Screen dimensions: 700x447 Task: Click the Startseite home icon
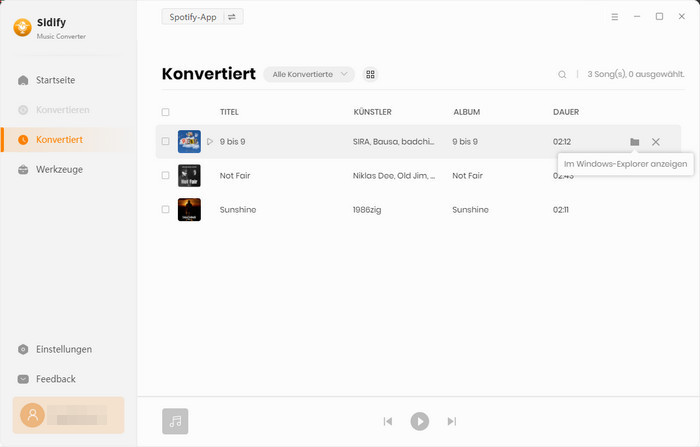coord(23,80)
